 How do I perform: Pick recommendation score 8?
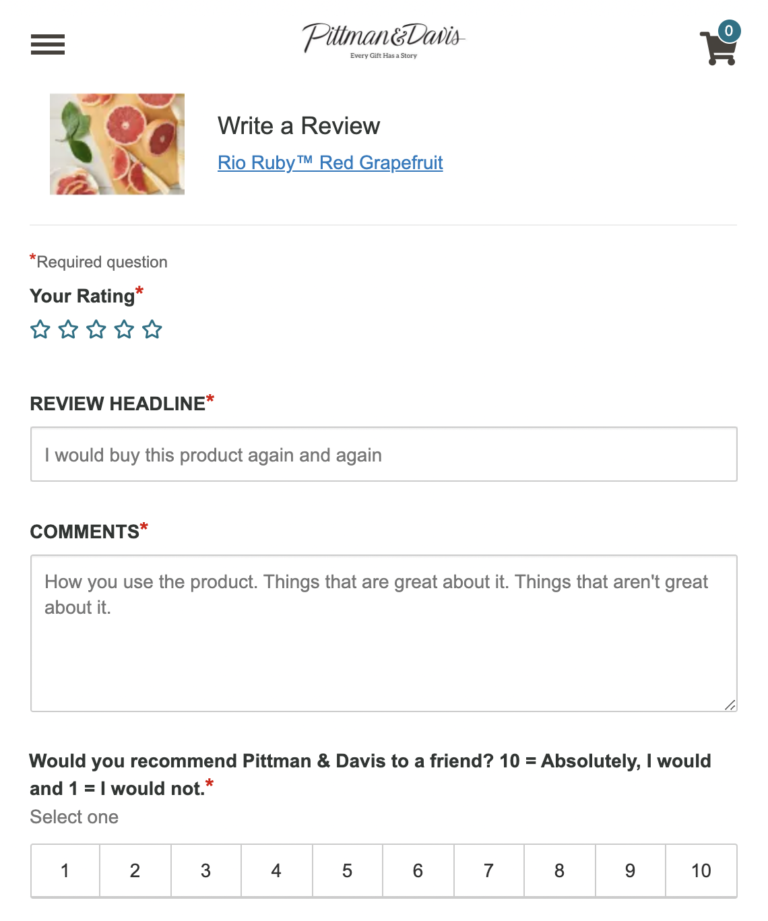[559, 870]
